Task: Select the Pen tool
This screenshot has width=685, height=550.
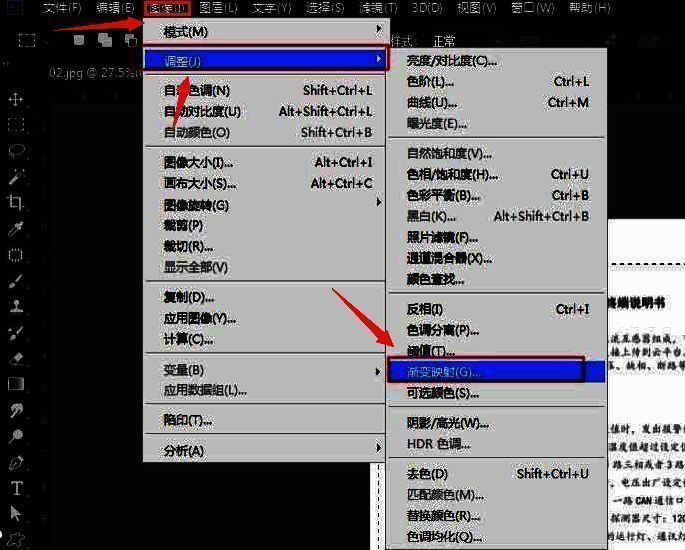Action: (x=16, y=462)
